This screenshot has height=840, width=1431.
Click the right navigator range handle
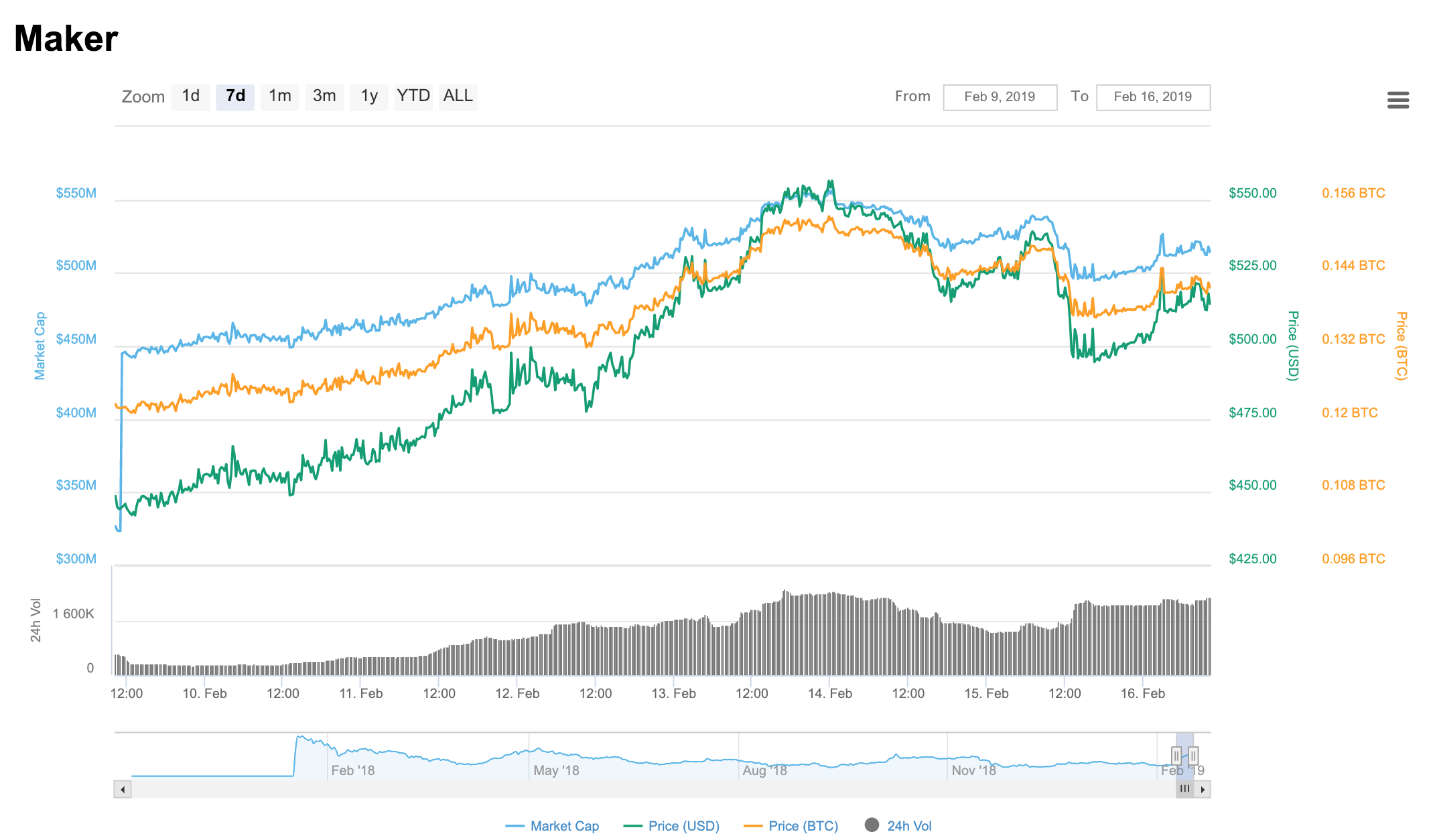coord(1193,756)
